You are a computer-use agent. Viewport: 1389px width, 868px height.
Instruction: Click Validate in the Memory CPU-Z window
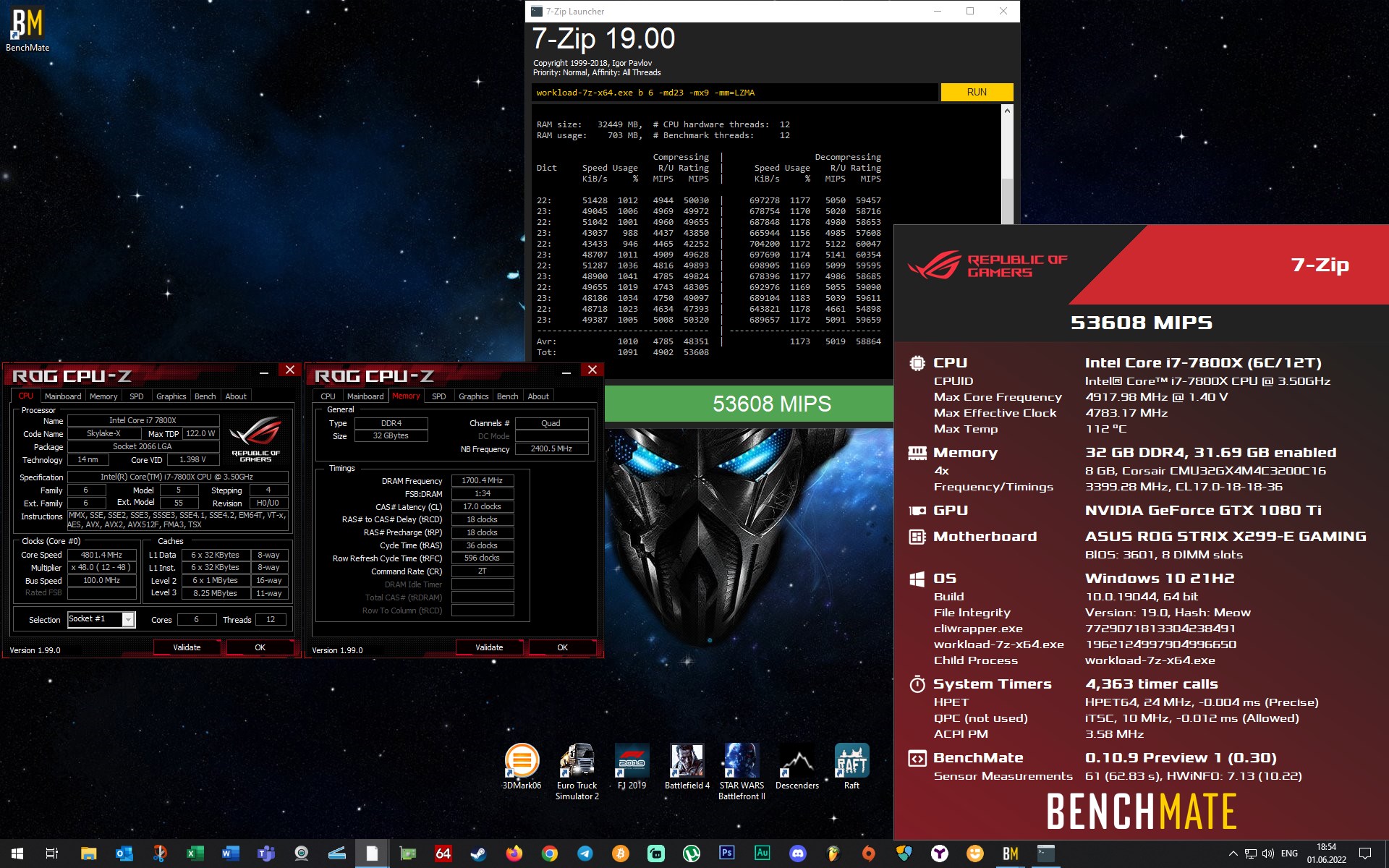click(x=489, y=647)
